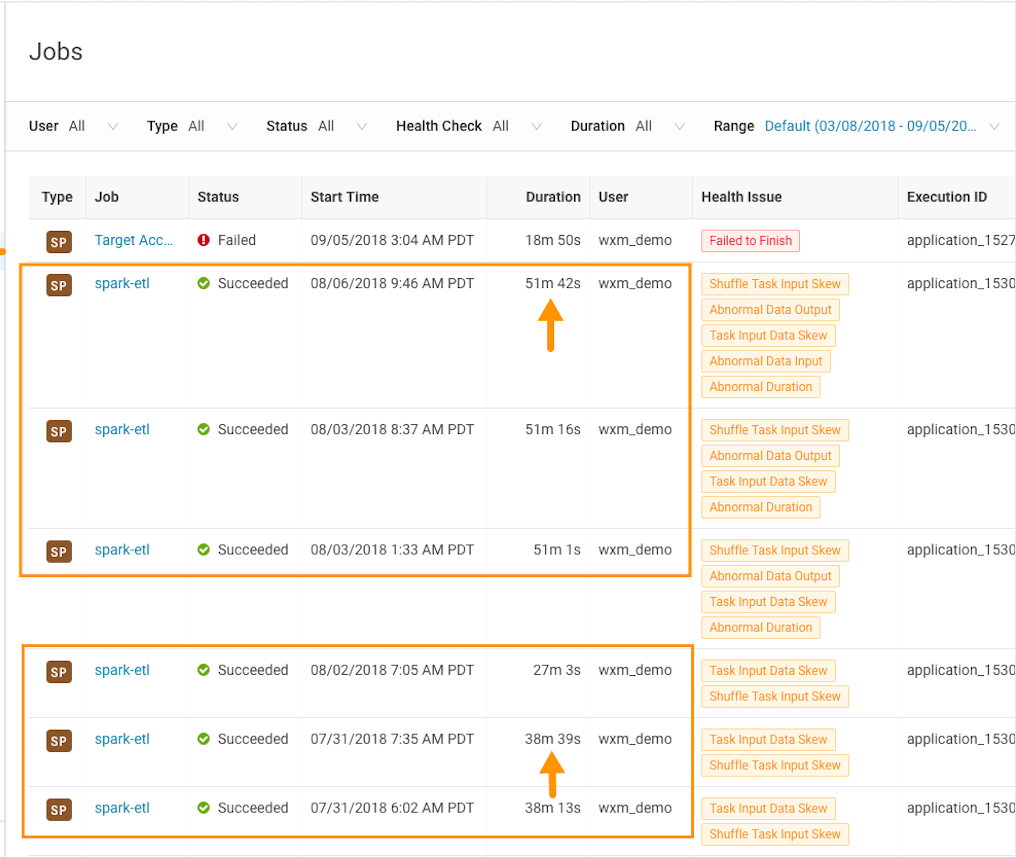The height and width of the screenshot is (857, 1016).
Task: Click the SP type icon for Target Acc job
Action: click(x=58, y=241)
